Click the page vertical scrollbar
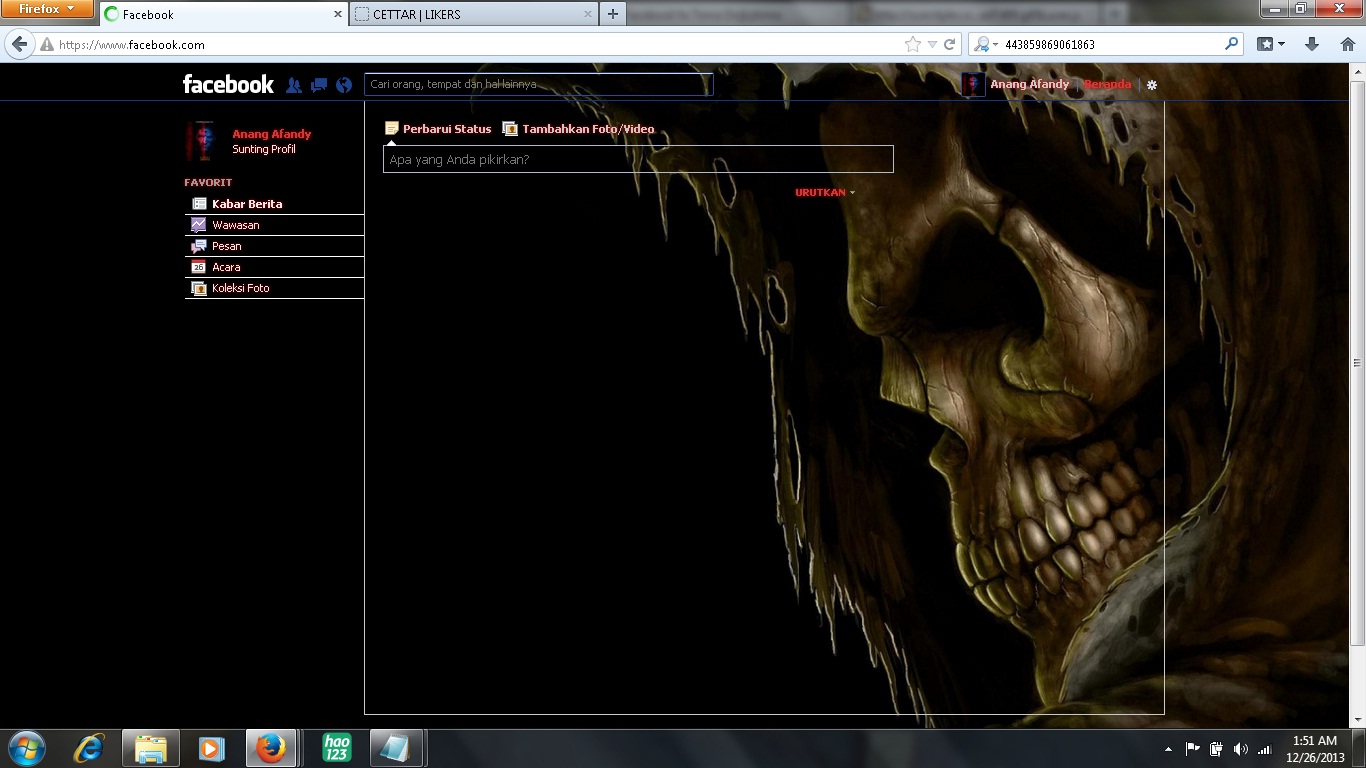 pyautogui.click(x=1357, y=362)
